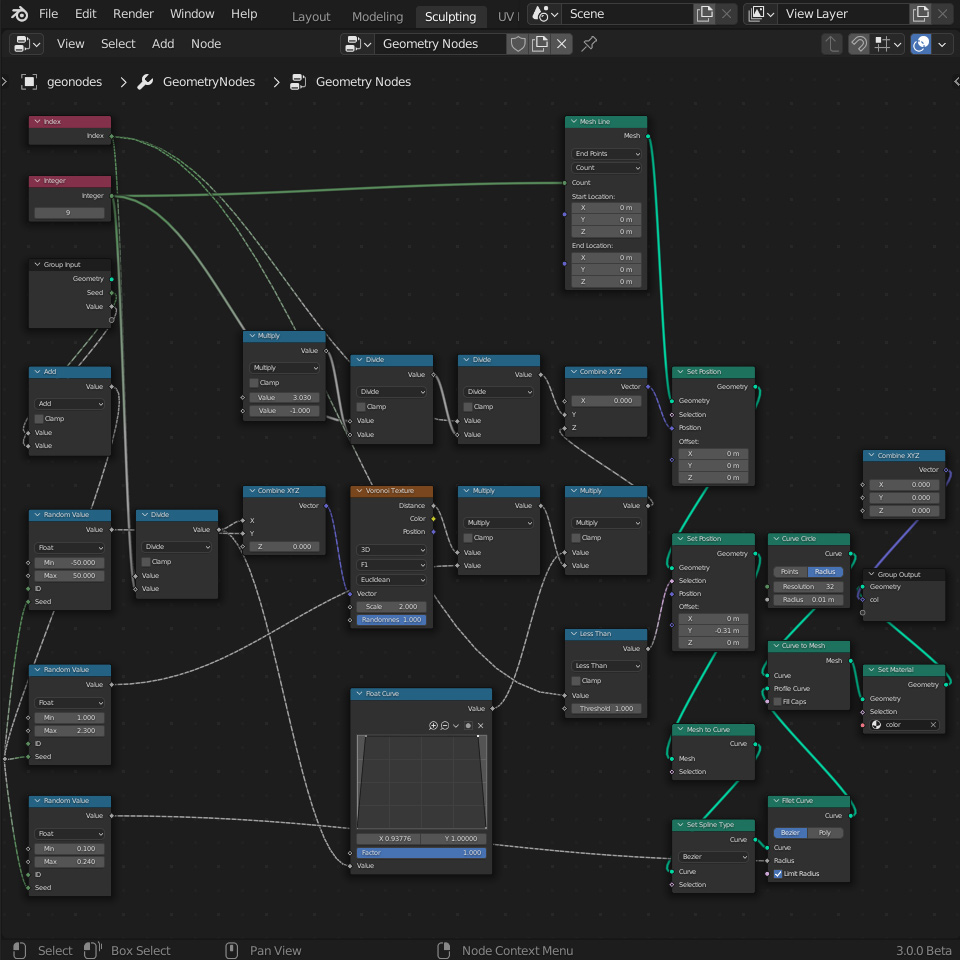Open the Add menu in node editor

tap(163, 44)
